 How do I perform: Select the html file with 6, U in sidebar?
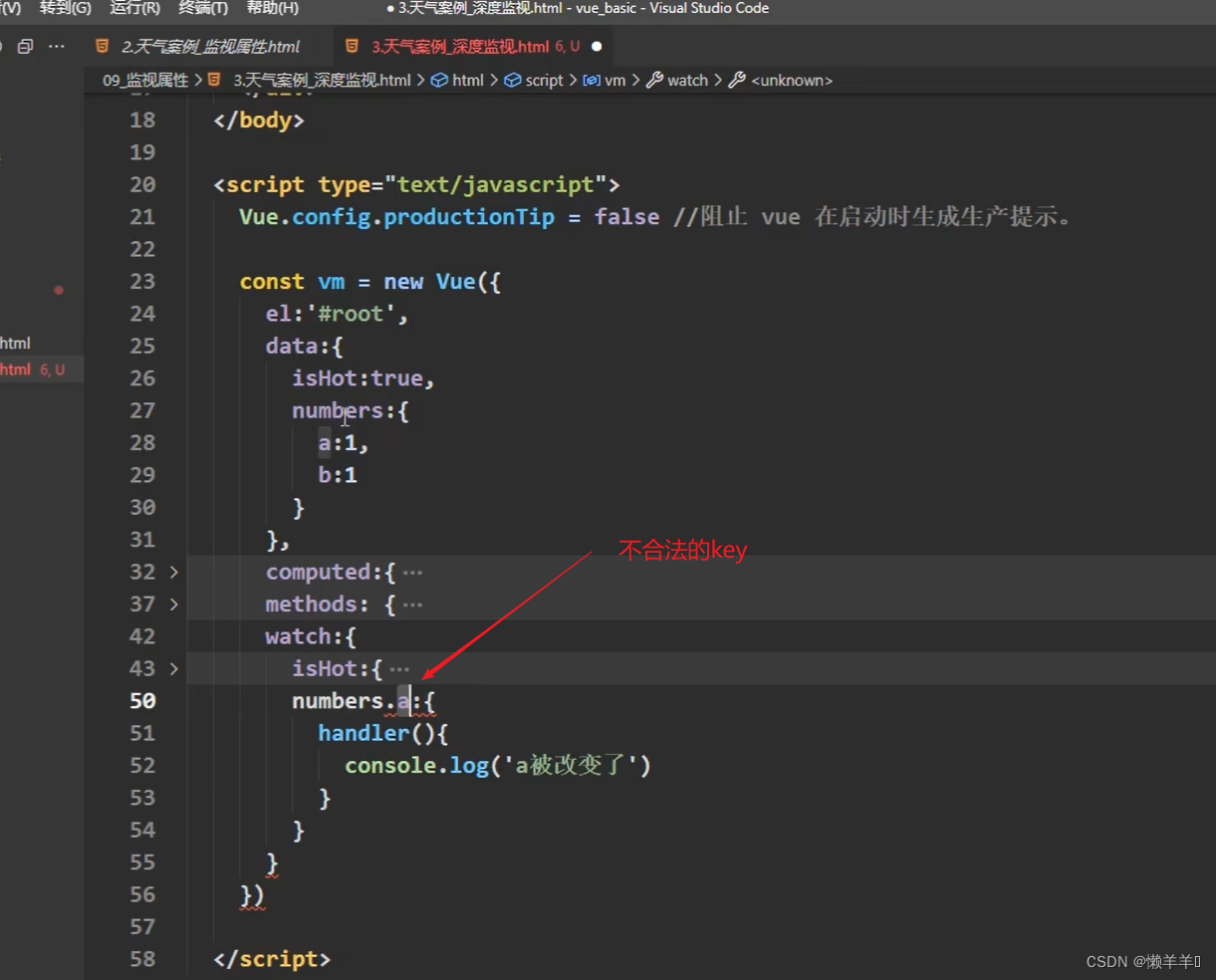pyautogui.click(x=42, y=369)
